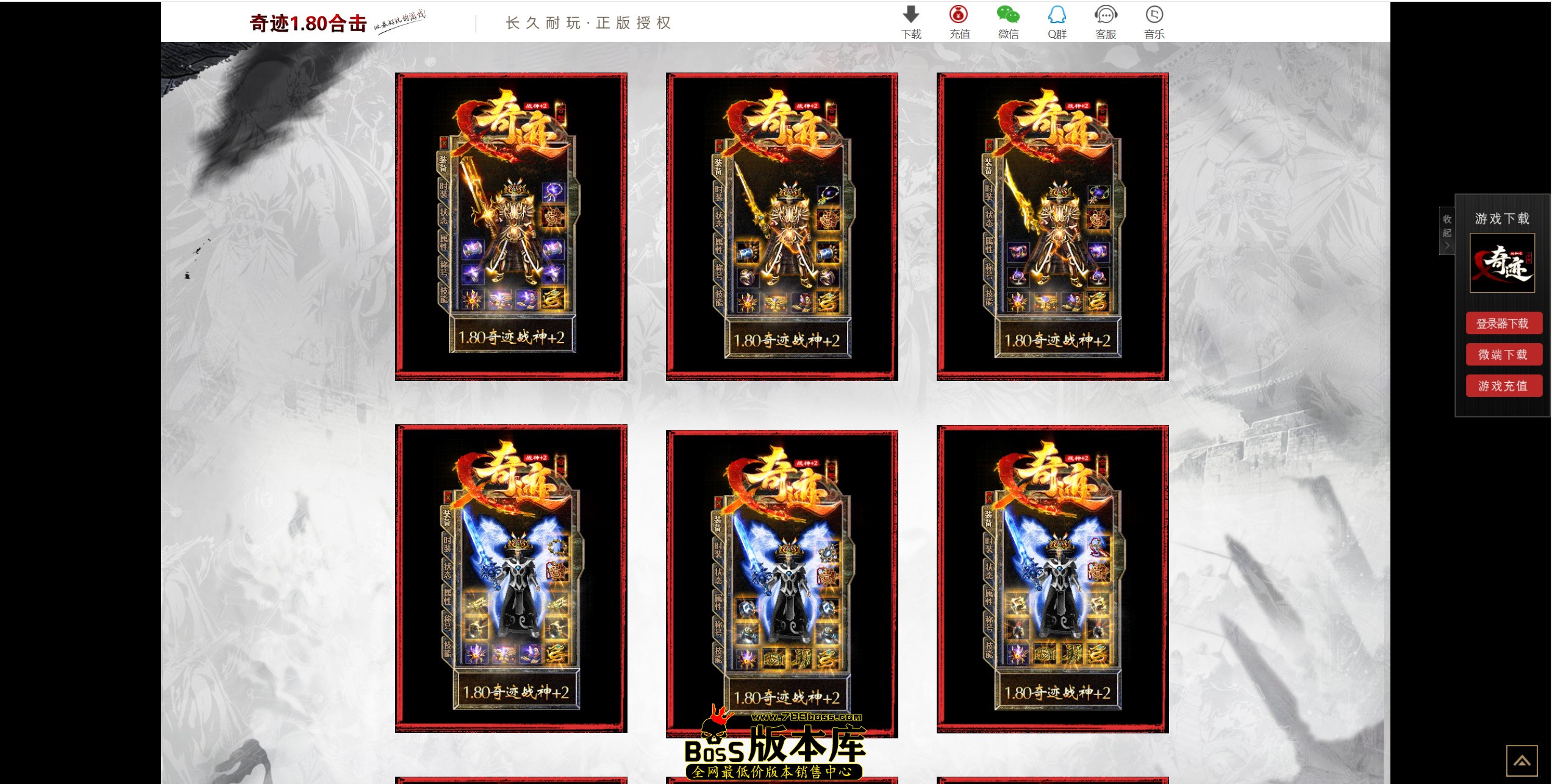Open the top-middle golden warrior equipment card
The height and width of the screenshot is (784, 1552).
(782, 226)
